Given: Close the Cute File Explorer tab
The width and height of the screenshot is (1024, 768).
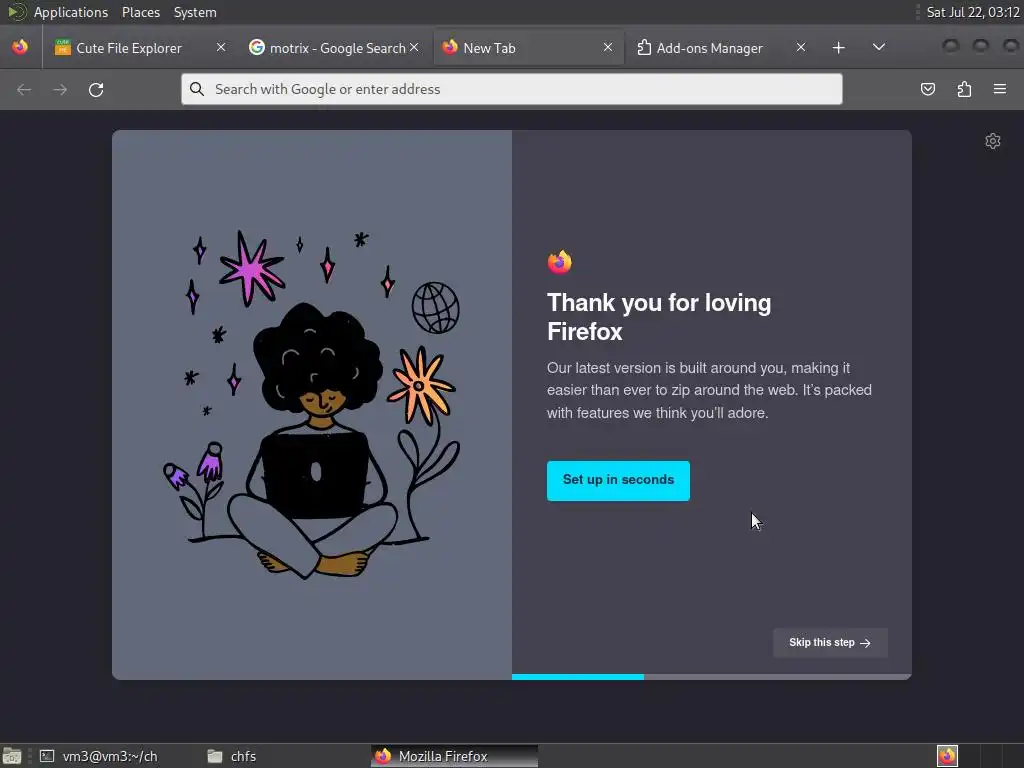Looking at the screenshot, I should [221, 47].
